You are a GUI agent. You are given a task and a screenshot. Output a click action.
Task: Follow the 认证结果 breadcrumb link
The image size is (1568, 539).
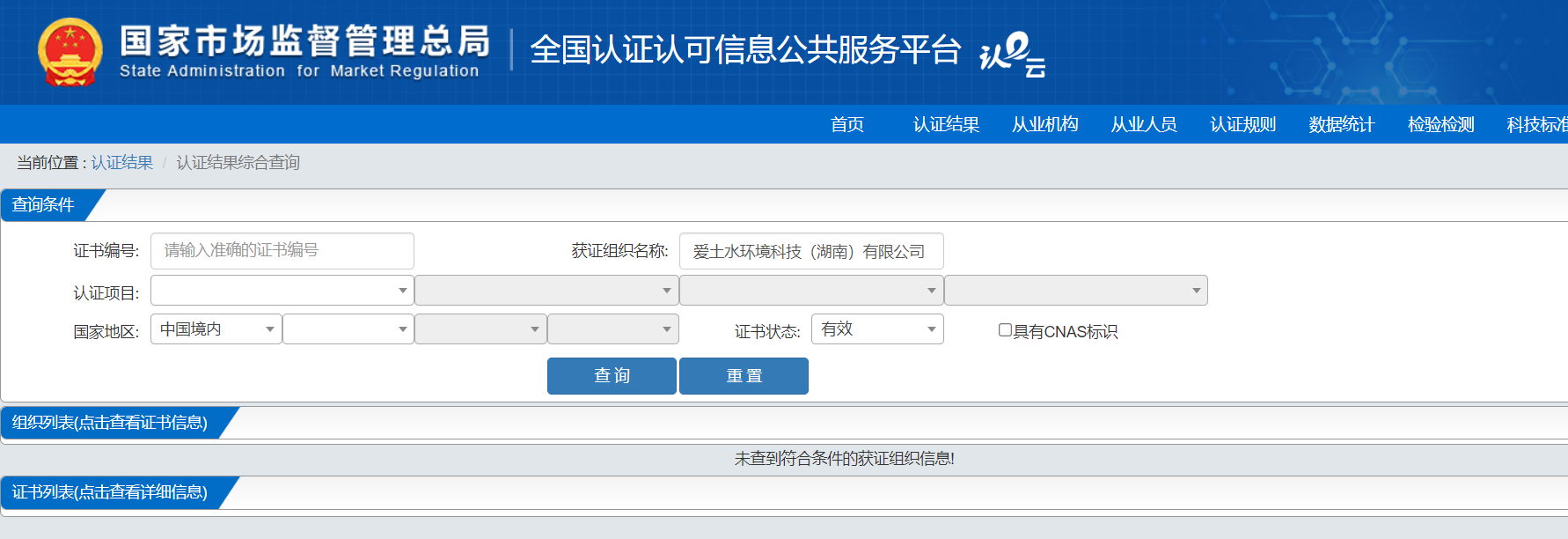tap(122, 163)
